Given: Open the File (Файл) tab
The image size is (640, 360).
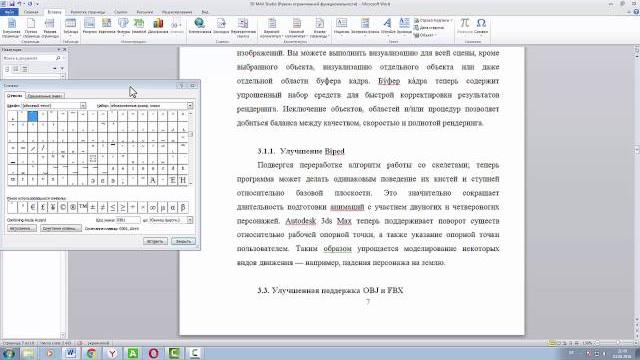Looking at the screenshot, I should [x=9, y=12].
